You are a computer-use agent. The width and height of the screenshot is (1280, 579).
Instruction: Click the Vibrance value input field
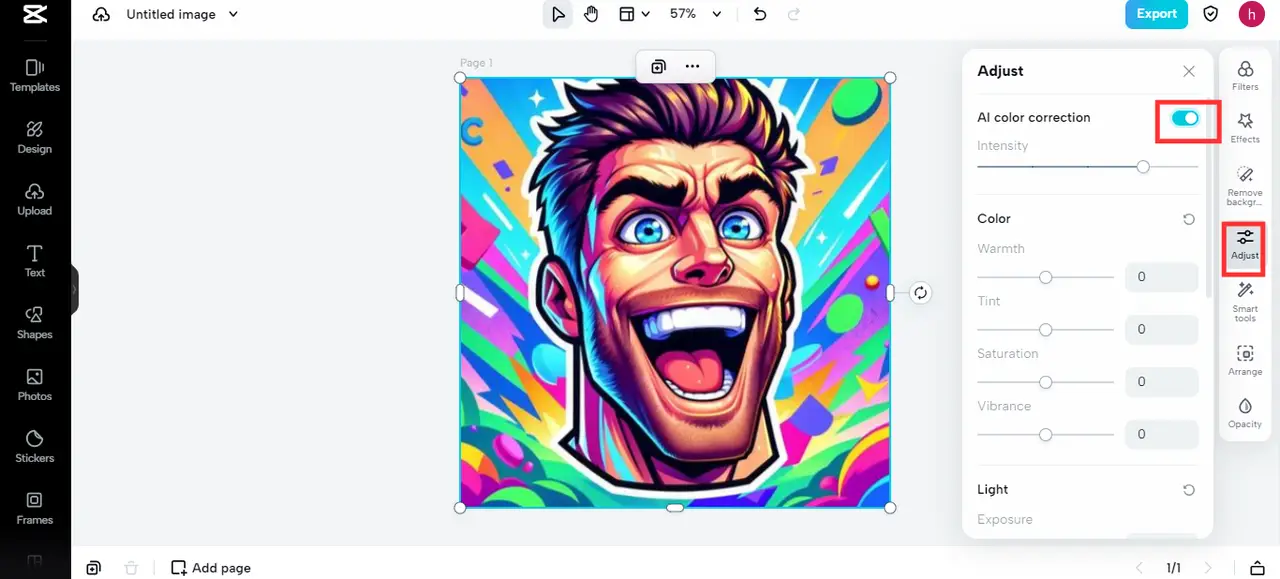(x=1162, y=434)
